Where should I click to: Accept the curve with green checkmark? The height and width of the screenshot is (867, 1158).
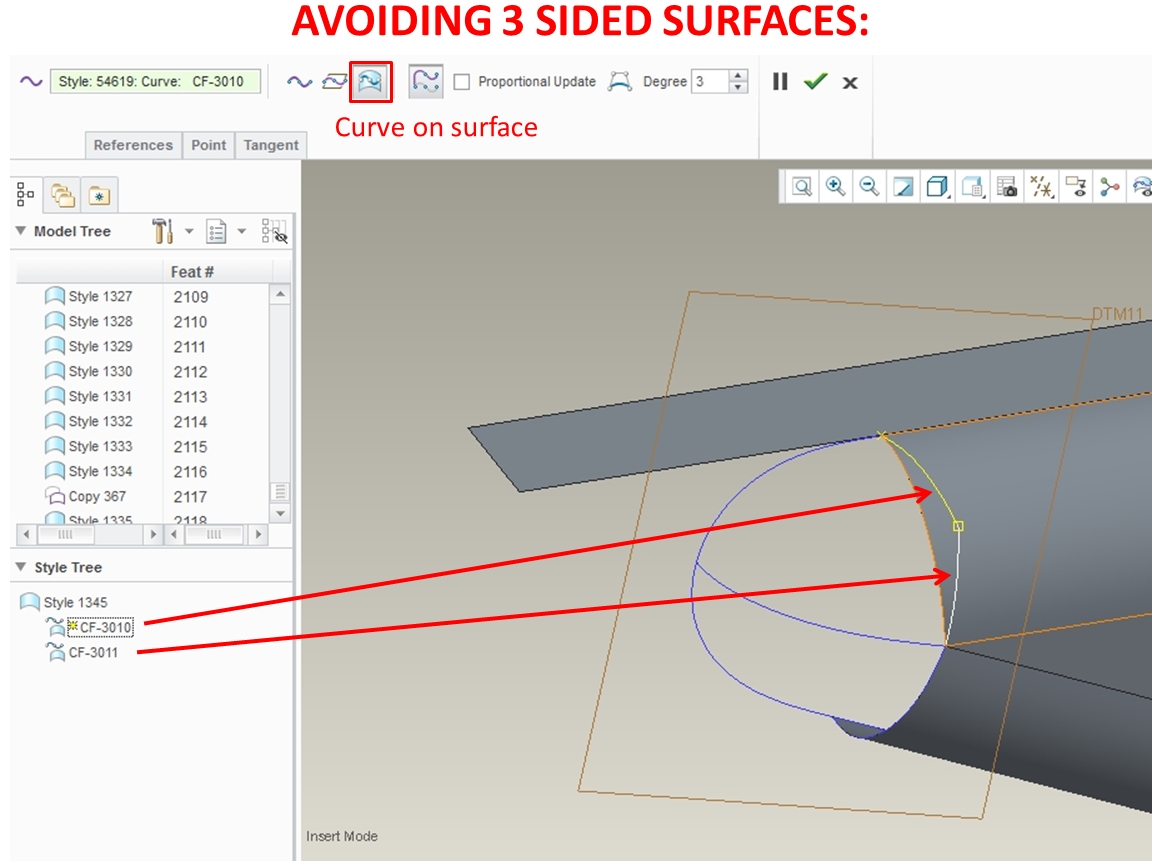point(815,81)
